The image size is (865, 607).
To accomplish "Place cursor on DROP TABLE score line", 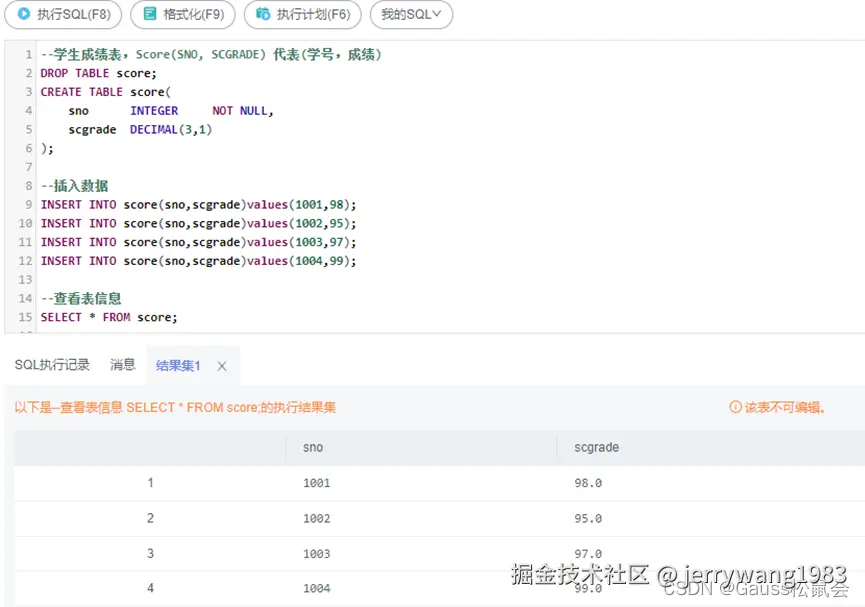I will tap(98, 73).
